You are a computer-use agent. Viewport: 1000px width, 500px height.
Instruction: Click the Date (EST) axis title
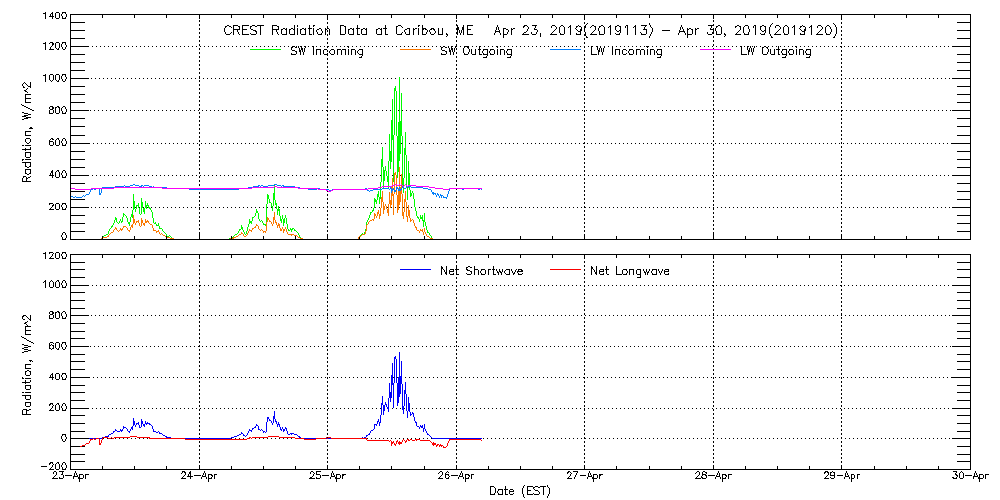[520, 491]
